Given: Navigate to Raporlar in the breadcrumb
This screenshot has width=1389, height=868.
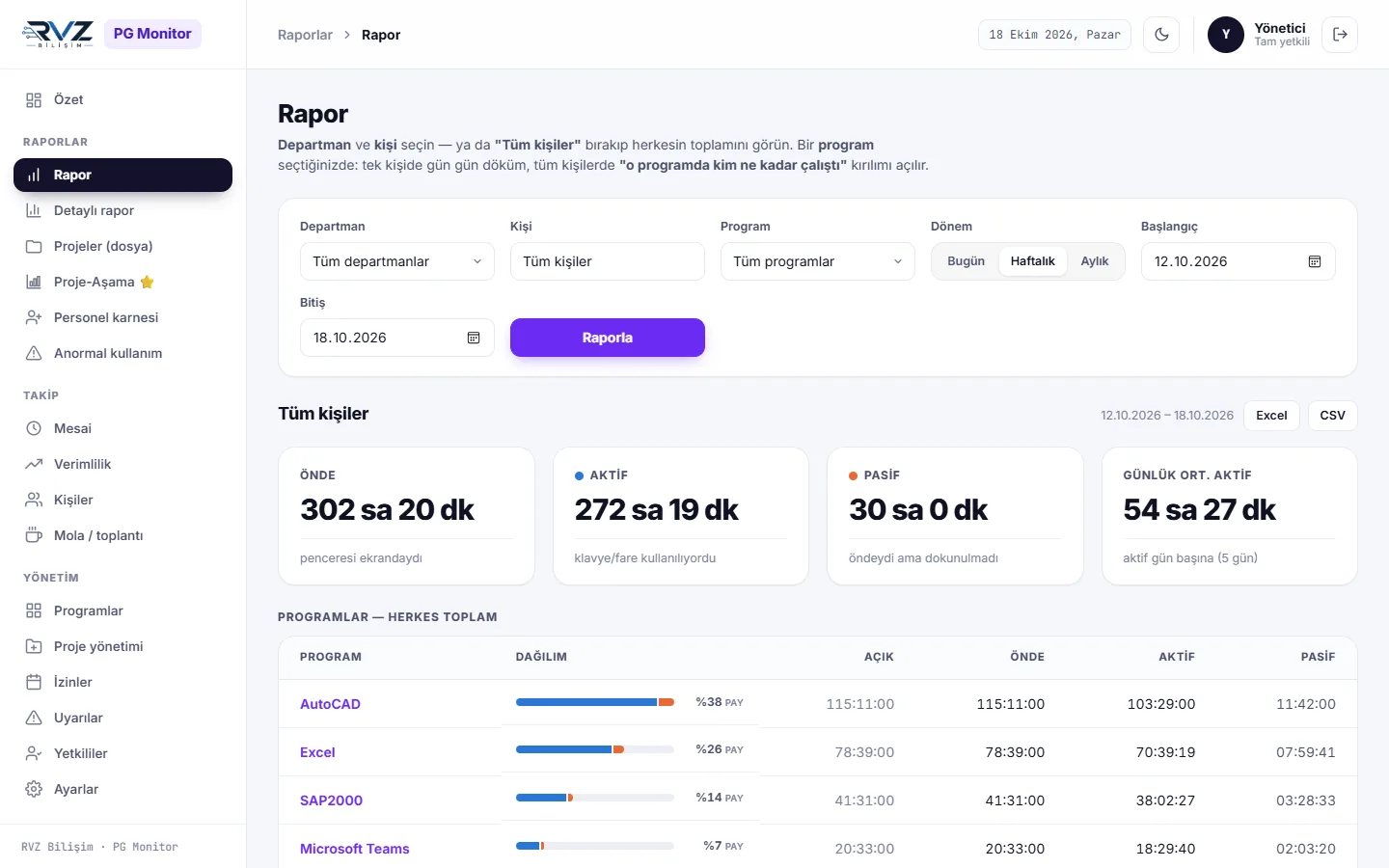Looking at the screenshot, I should (x=305, y=35).
